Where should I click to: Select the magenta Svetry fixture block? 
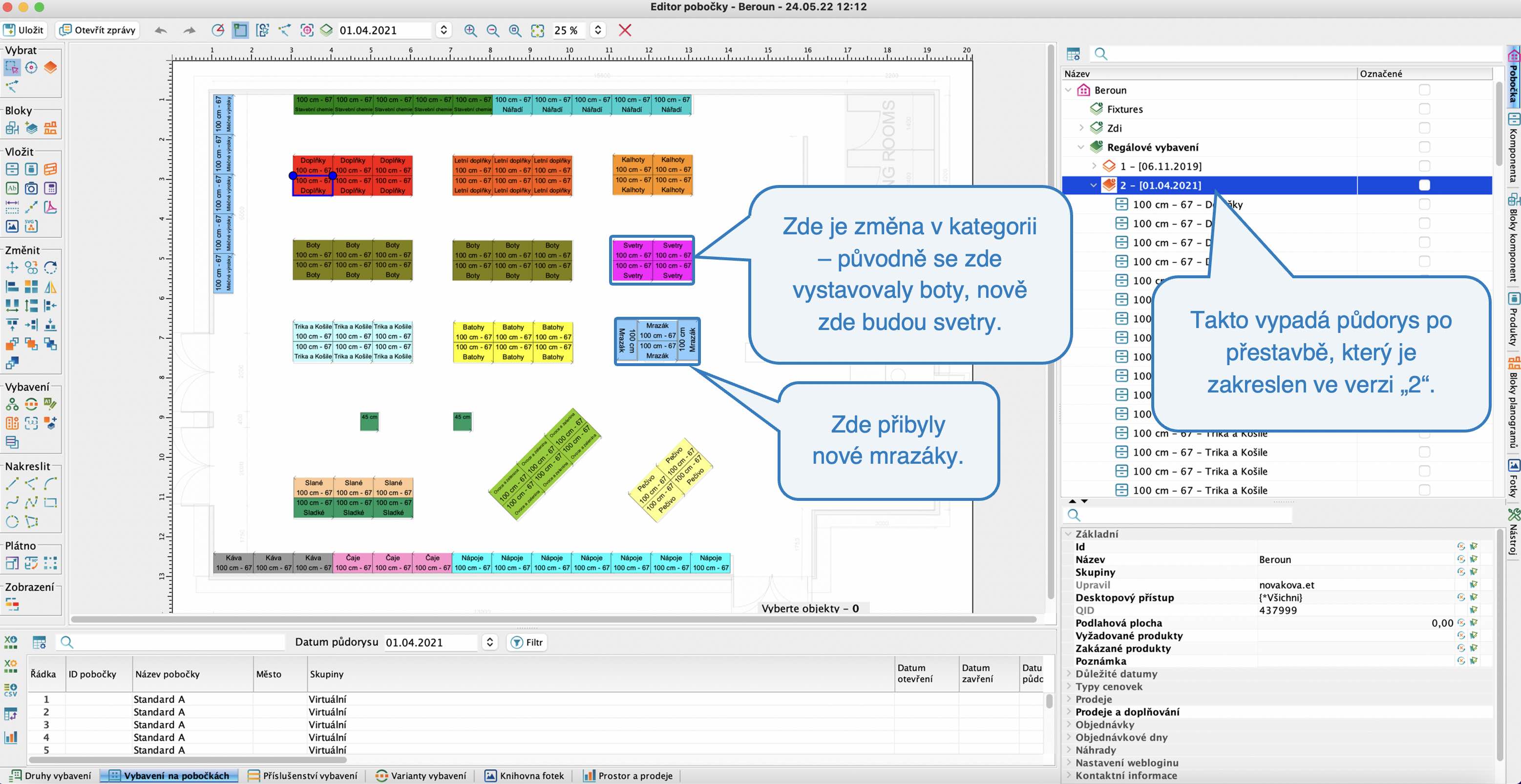[x=652, y=260]
